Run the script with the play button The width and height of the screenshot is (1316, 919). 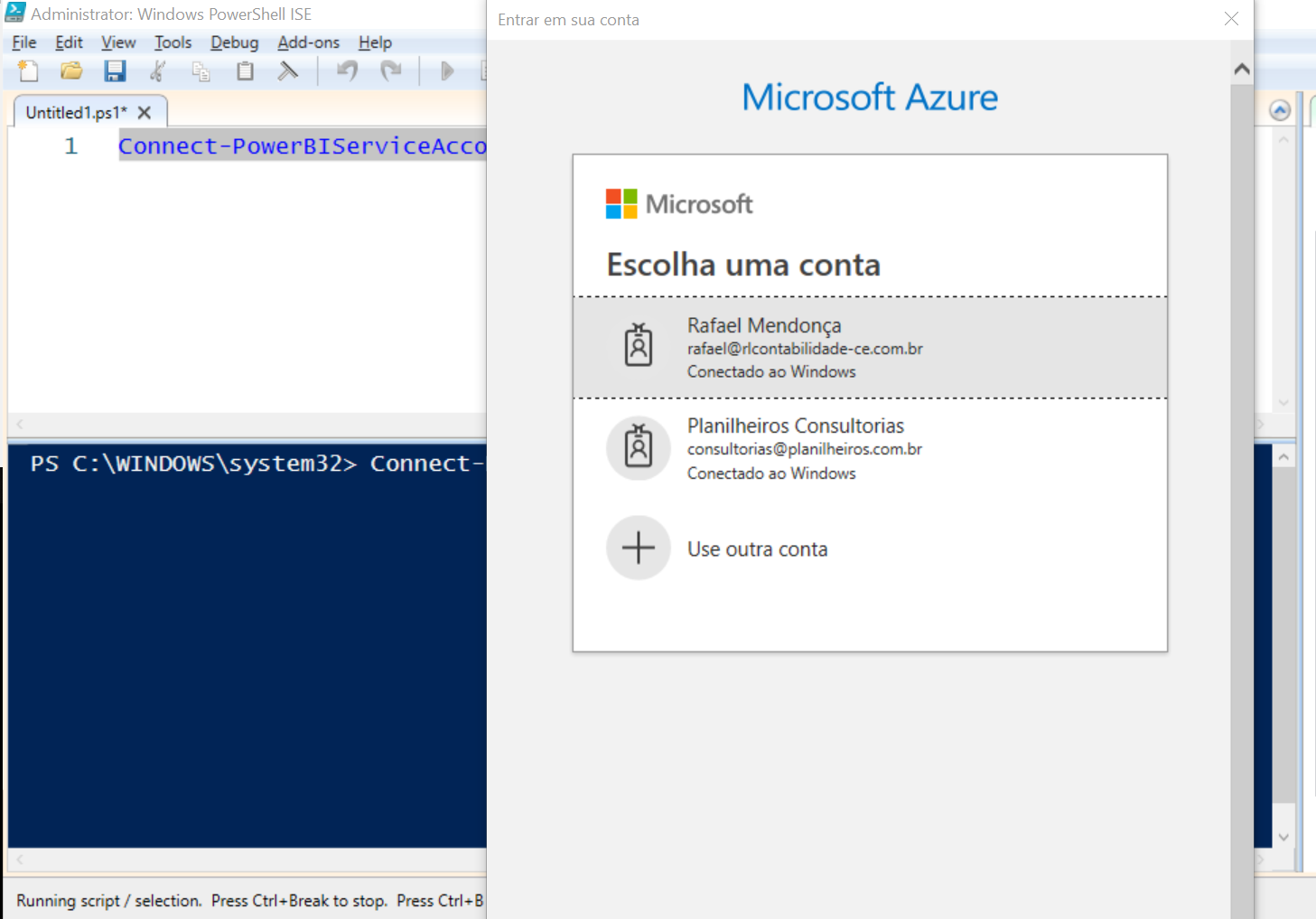click(447, 70)
